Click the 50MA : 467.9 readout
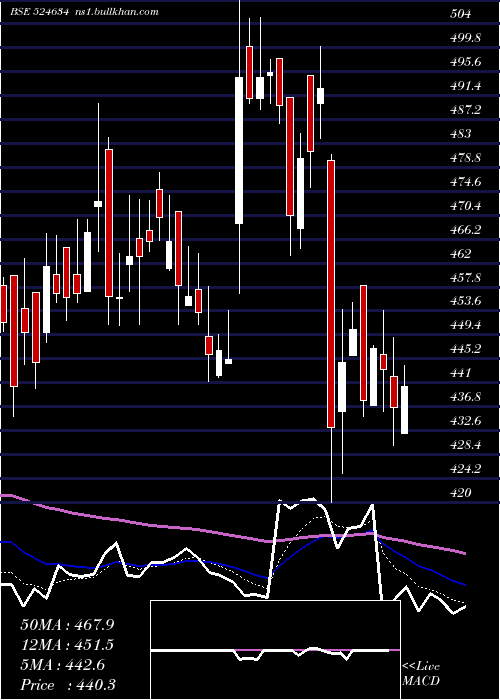This screenshot has height=700, width=500. pos(67,625)
